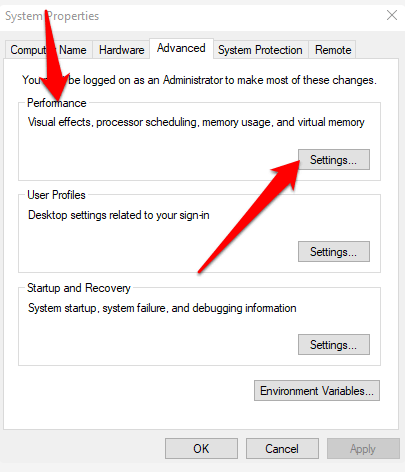Viewport: 405px width, 472px height.
Task: Open Performance Settings button
Action: pos(334,160)
